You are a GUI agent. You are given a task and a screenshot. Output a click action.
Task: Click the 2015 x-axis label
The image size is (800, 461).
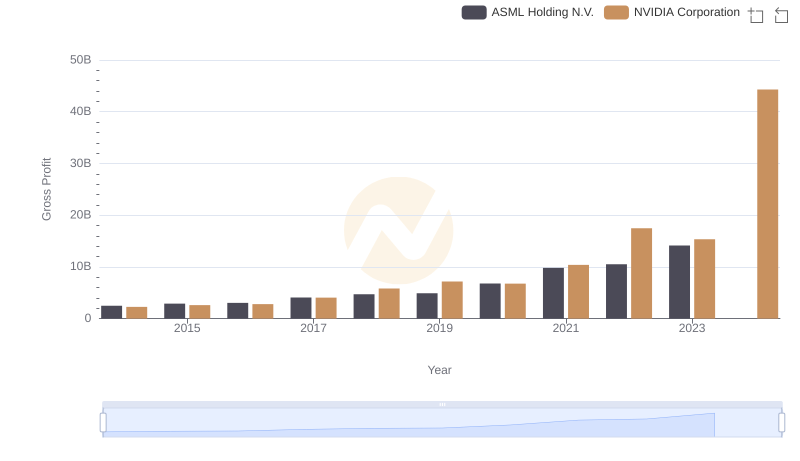click(187, 328)
